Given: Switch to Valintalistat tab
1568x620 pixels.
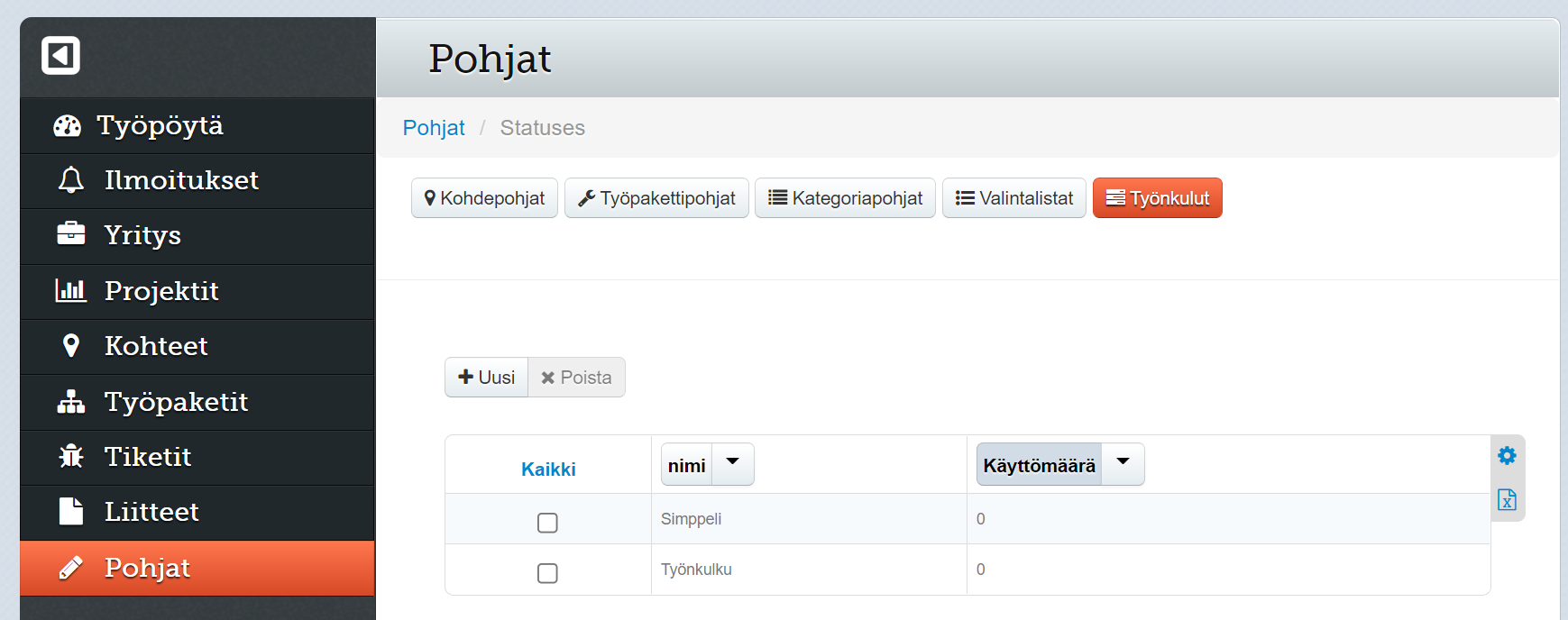Looking at the screenshot, I should [1014, 198].
